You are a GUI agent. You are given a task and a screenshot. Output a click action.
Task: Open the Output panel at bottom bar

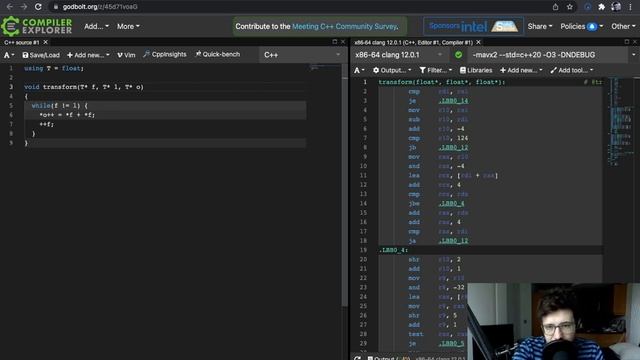(388, 358)
